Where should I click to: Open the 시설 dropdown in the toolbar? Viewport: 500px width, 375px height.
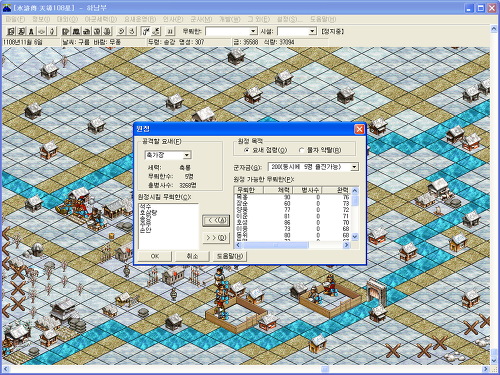click(296, 31)
